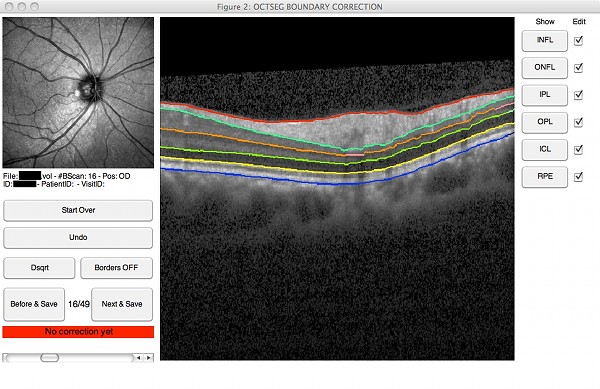Image resolution: width=600 pixels, height=389 pixels.
Task: Click the Undo button
Action: click(x=78, y=238)
